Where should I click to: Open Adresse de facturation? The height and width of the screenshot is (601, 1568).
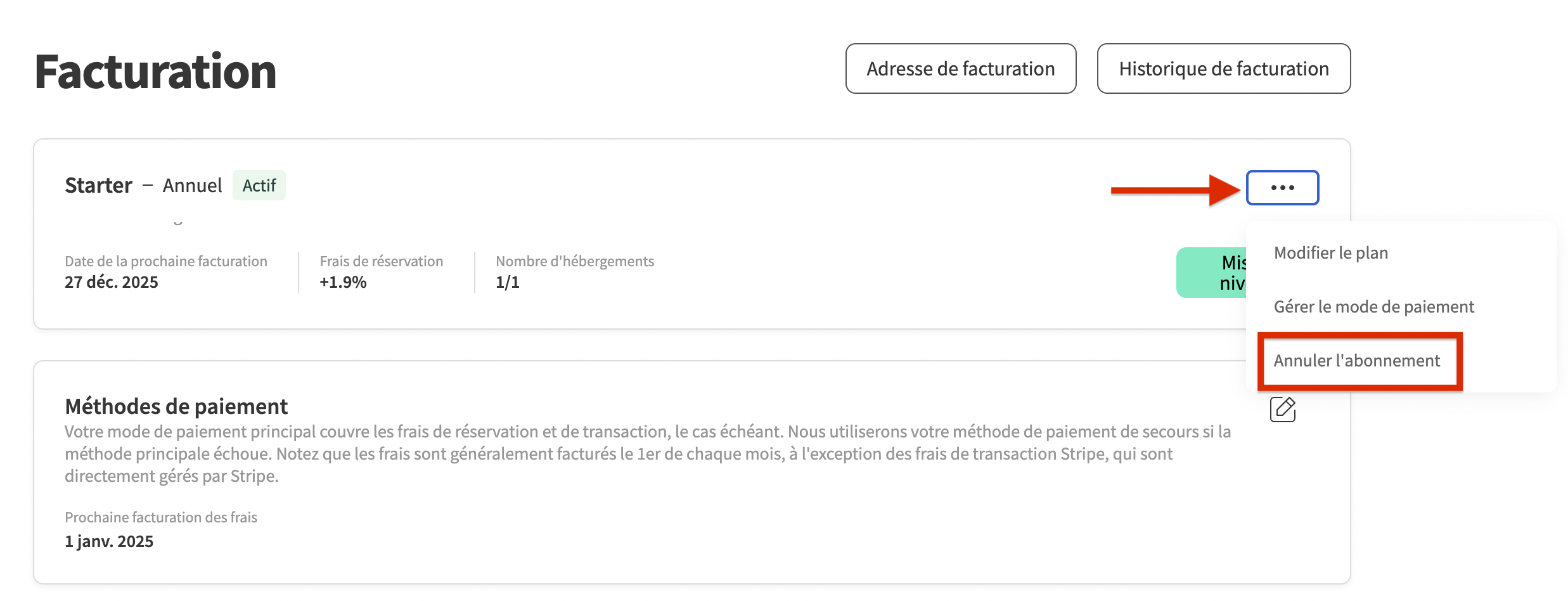[x=960, y=68]
